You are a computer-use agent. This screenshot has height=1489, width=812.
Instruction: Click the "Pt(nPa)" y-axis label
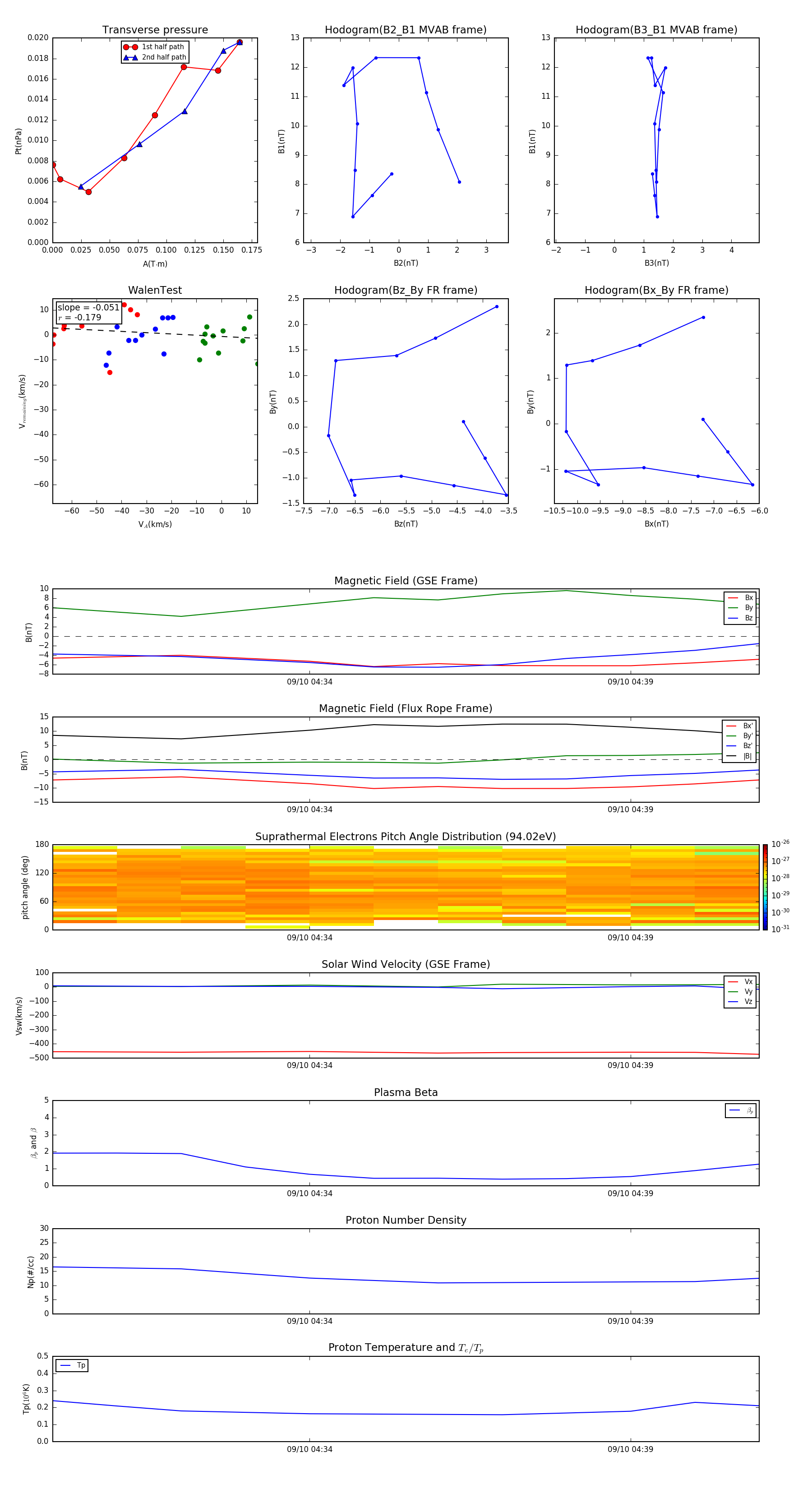coord(18,141)
